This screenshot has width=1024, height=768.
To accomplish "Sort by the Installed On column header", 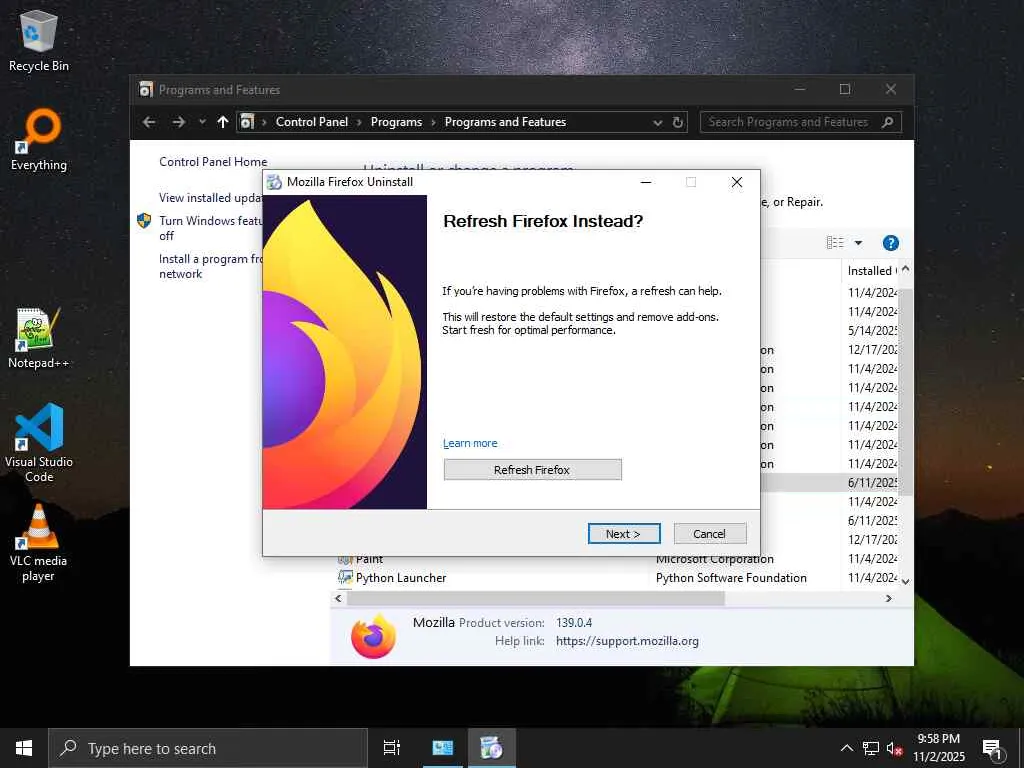I will click(872, 270).
